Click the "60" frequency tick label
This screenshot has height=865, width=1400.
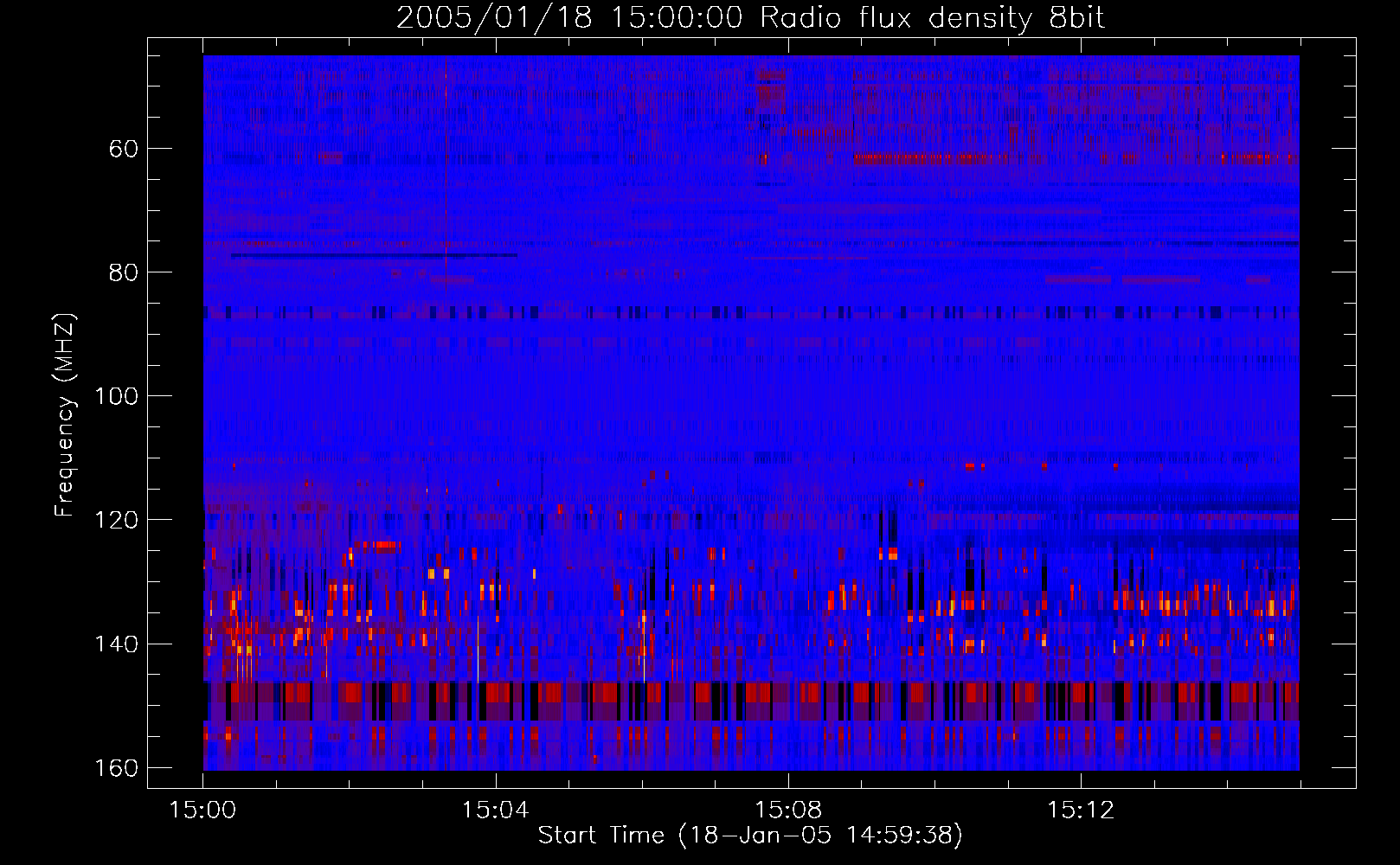tap(124, 149)
